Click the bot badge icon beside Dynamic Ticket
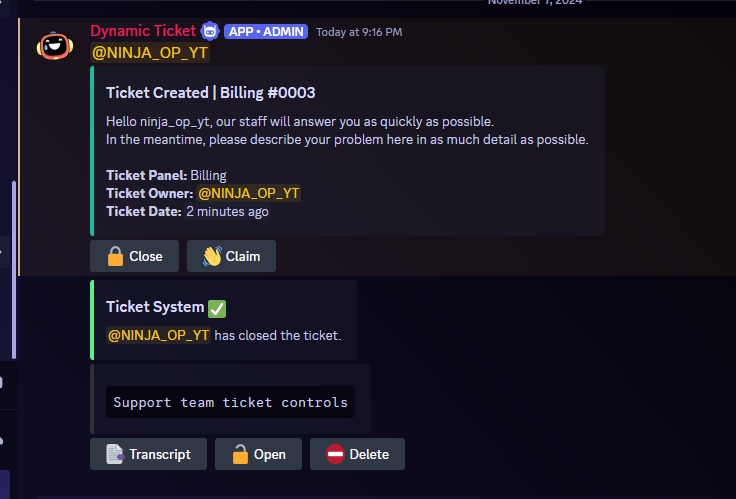This screenshot has width=736, height=499. click(210, 31)
